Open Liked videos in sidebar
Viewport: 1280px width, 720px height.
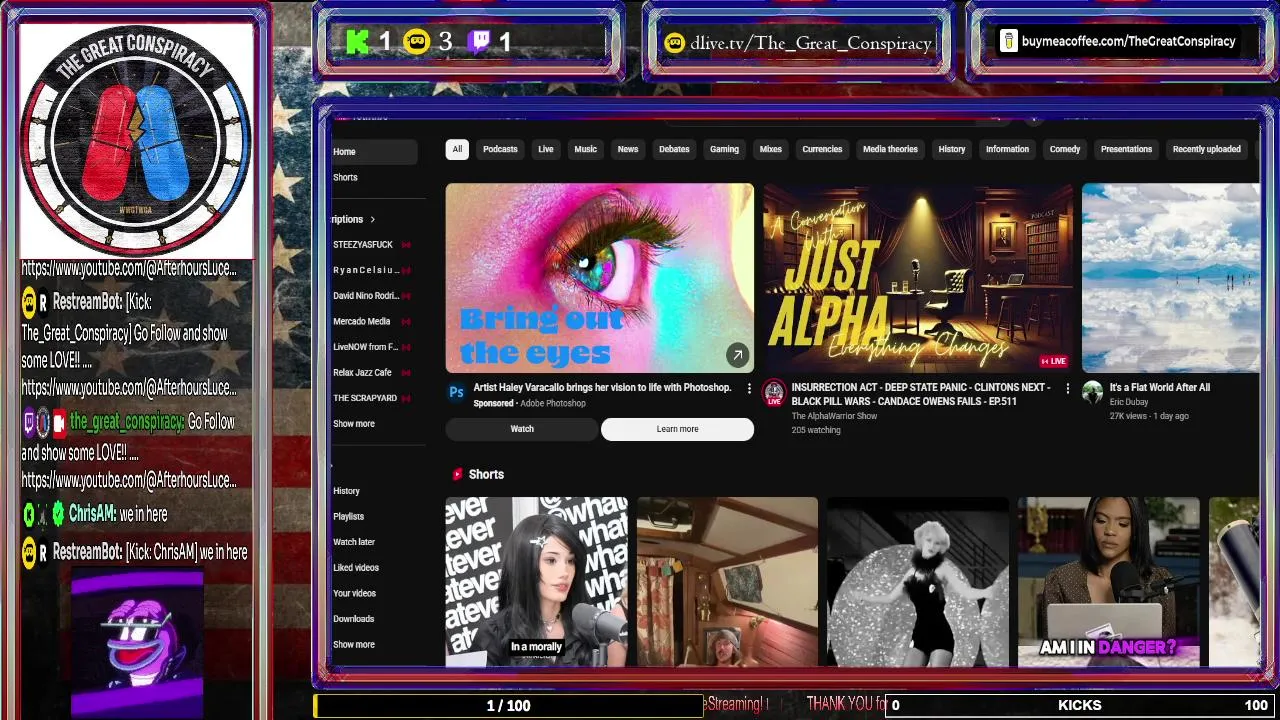click(356, 568)
